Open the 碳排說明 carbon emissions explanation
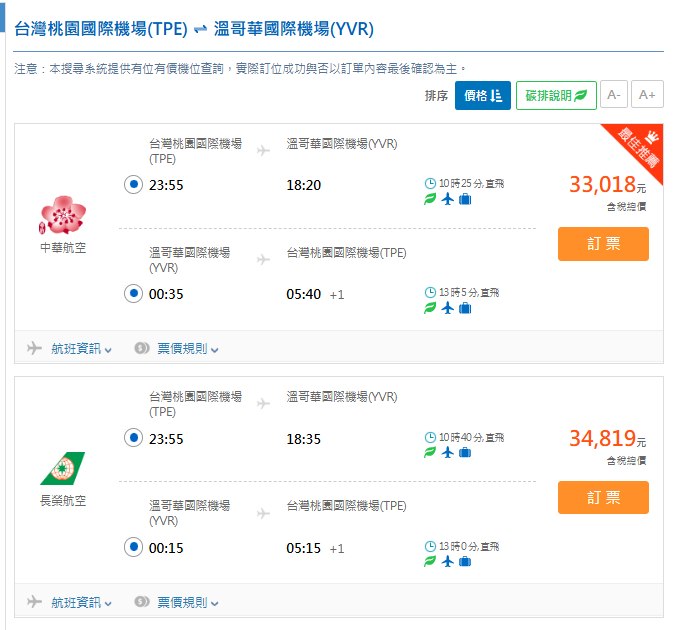This screenshot has width=676, height=630. (x=556, y=96)
